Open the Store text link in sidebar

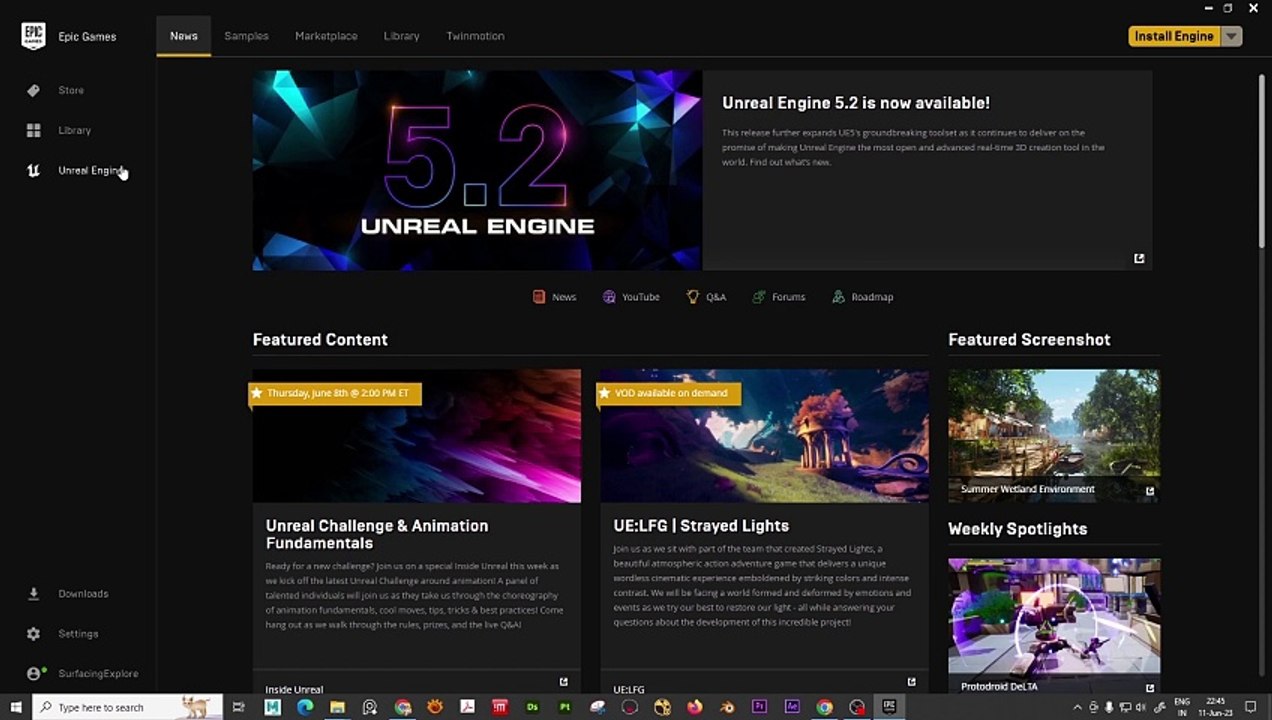click(71, 90)
